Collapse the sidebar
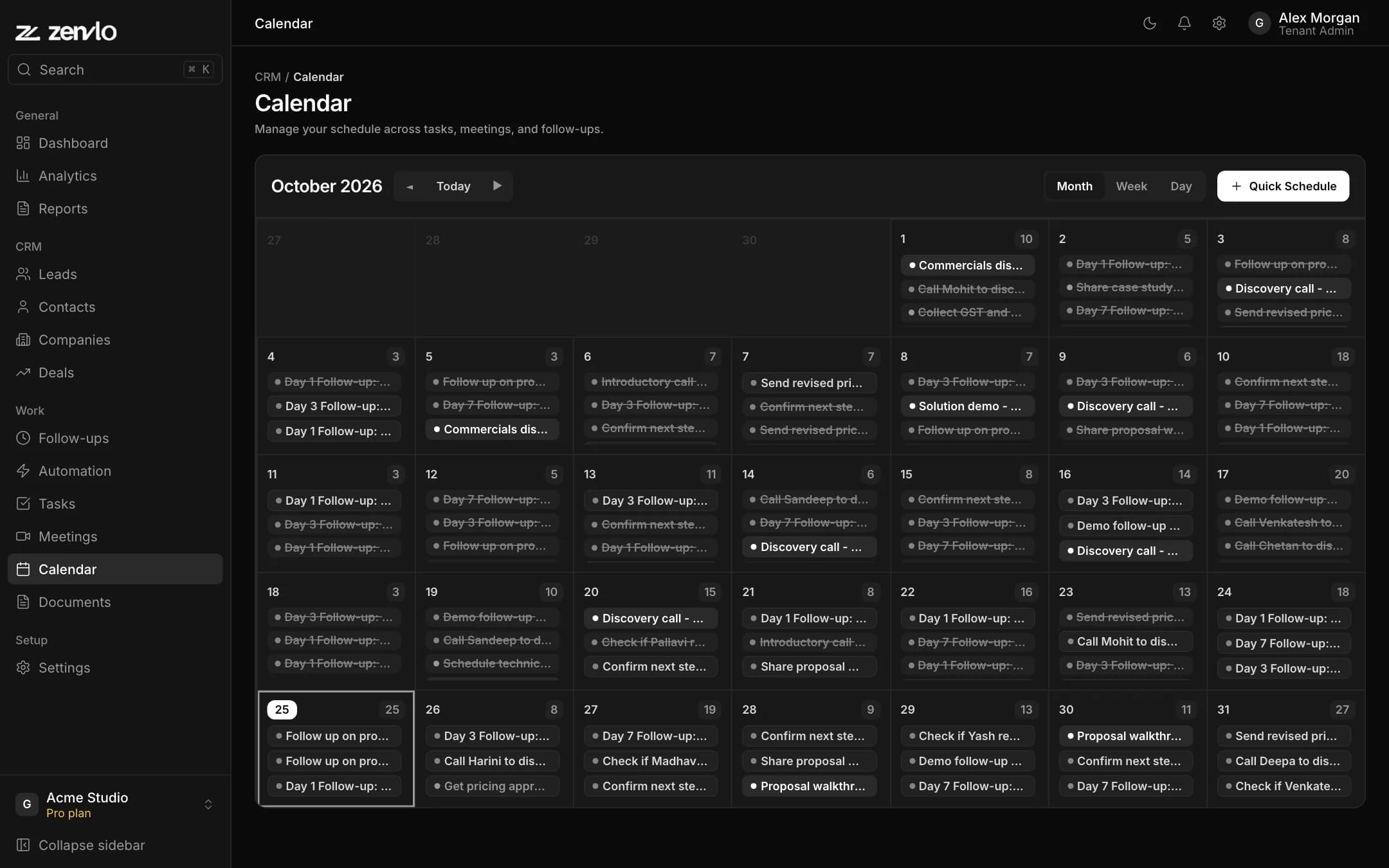1389x868 pixels. 115,845
